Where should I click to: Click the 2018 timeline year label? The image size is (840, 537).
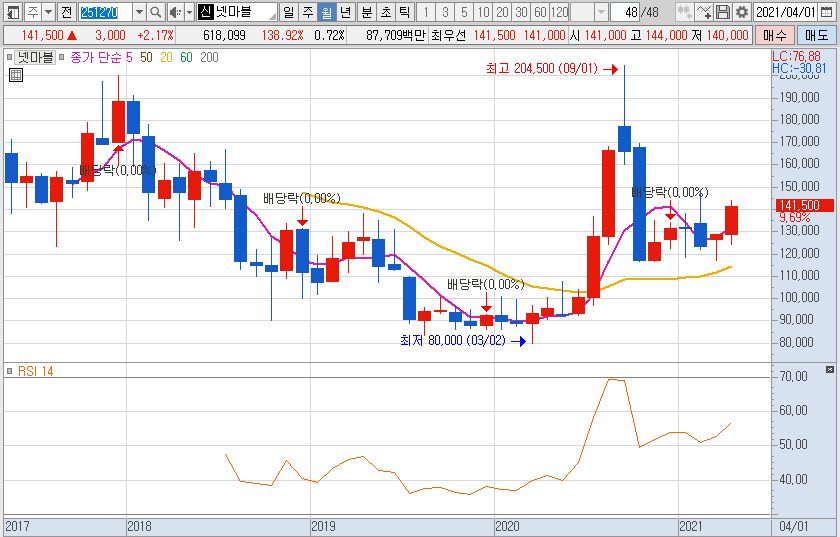[139, 526]
